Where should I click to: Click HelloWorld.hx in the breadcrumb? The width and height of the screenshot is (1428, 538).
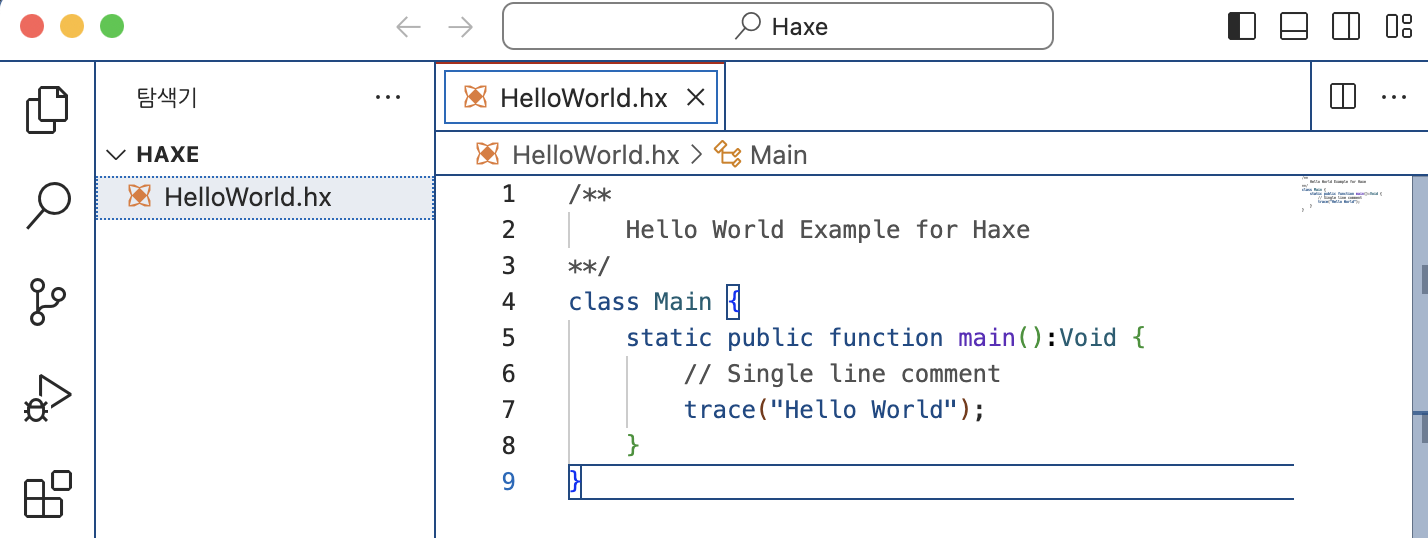click(x=595, y=155)
